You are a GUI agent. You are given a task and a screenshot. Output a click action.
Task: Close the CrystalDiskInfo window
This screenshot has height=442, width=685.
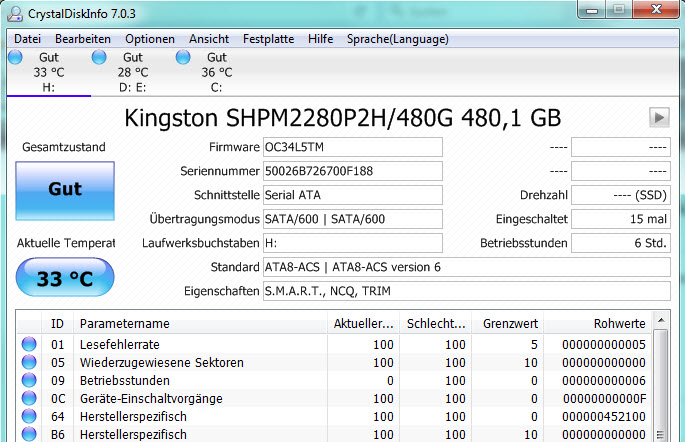tap(656, 10)
